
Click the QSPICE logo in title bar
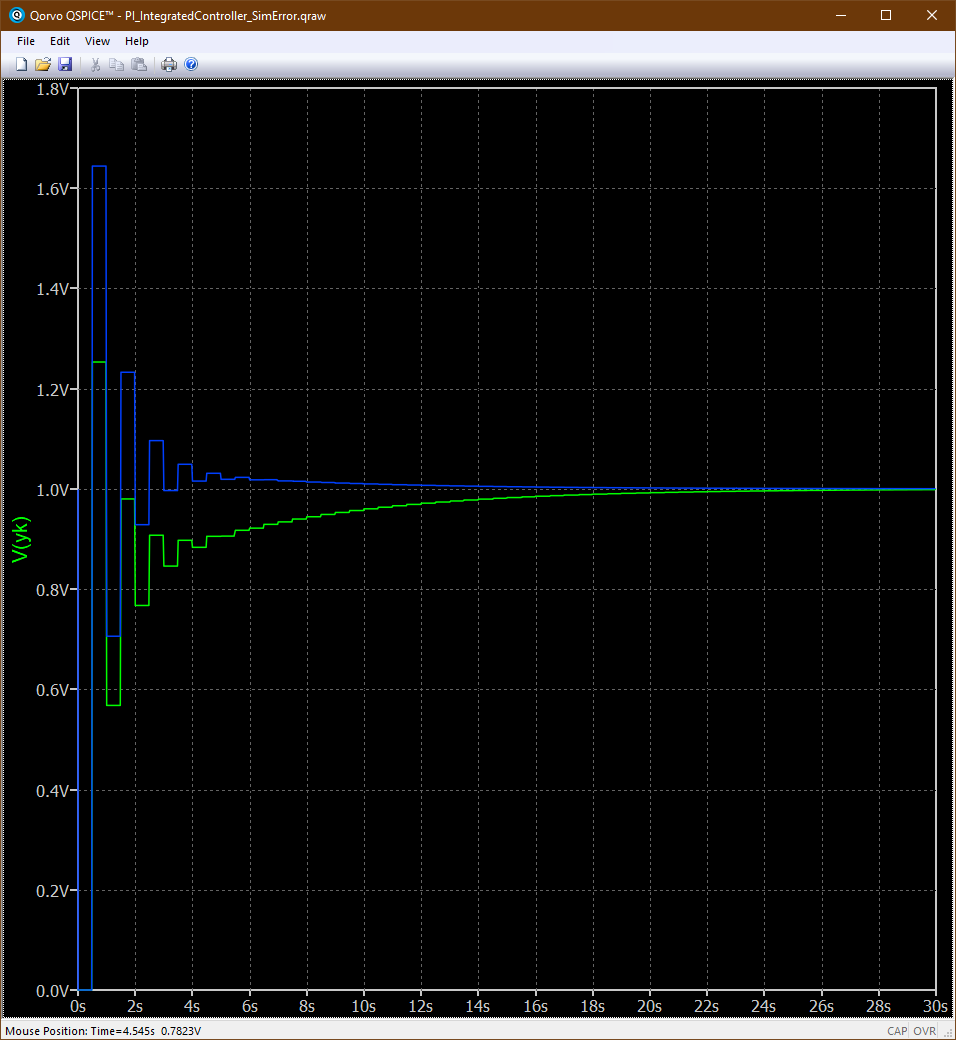15,15
